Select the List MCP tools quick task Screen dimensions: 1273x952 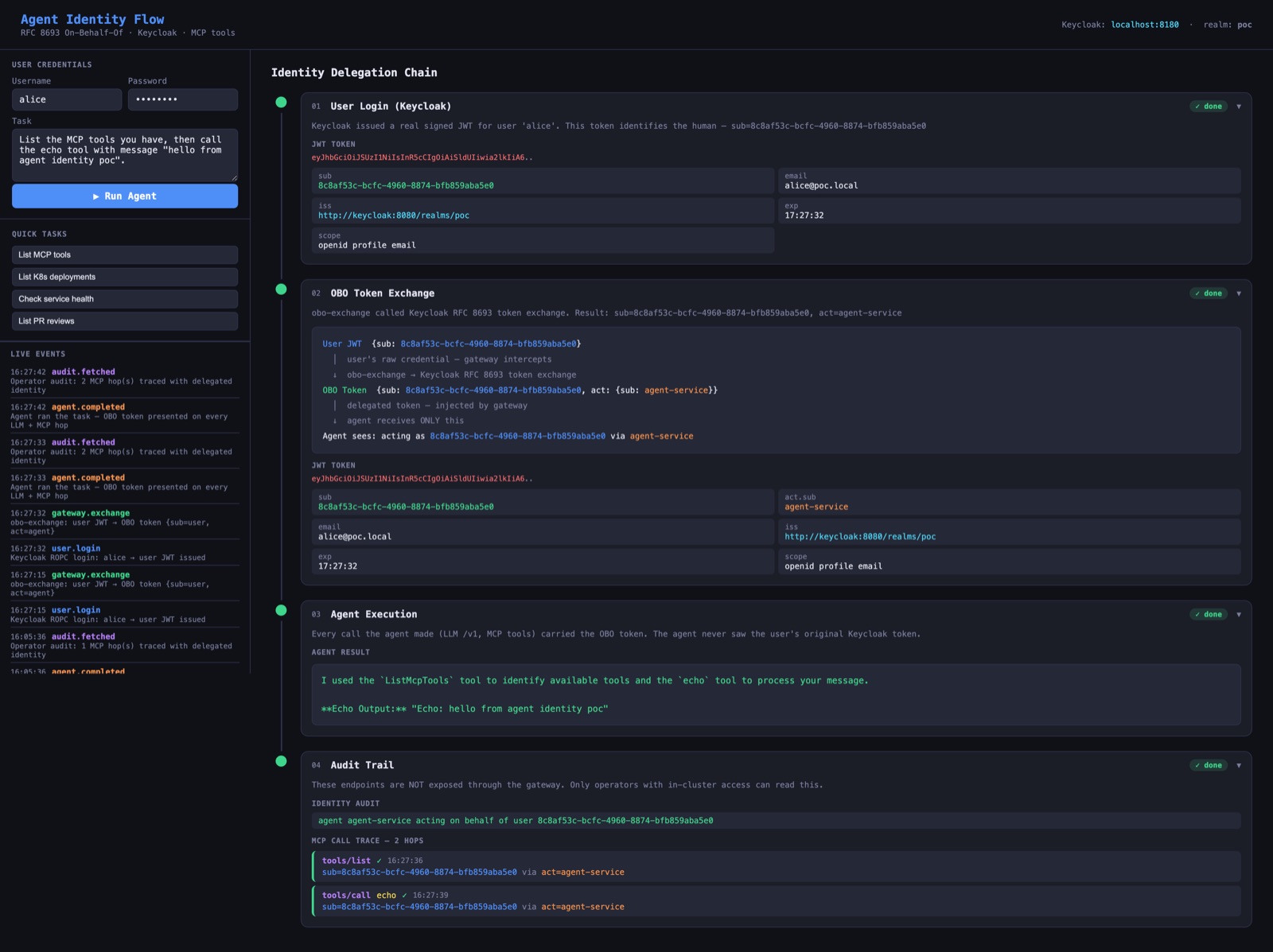click(125, 255)
